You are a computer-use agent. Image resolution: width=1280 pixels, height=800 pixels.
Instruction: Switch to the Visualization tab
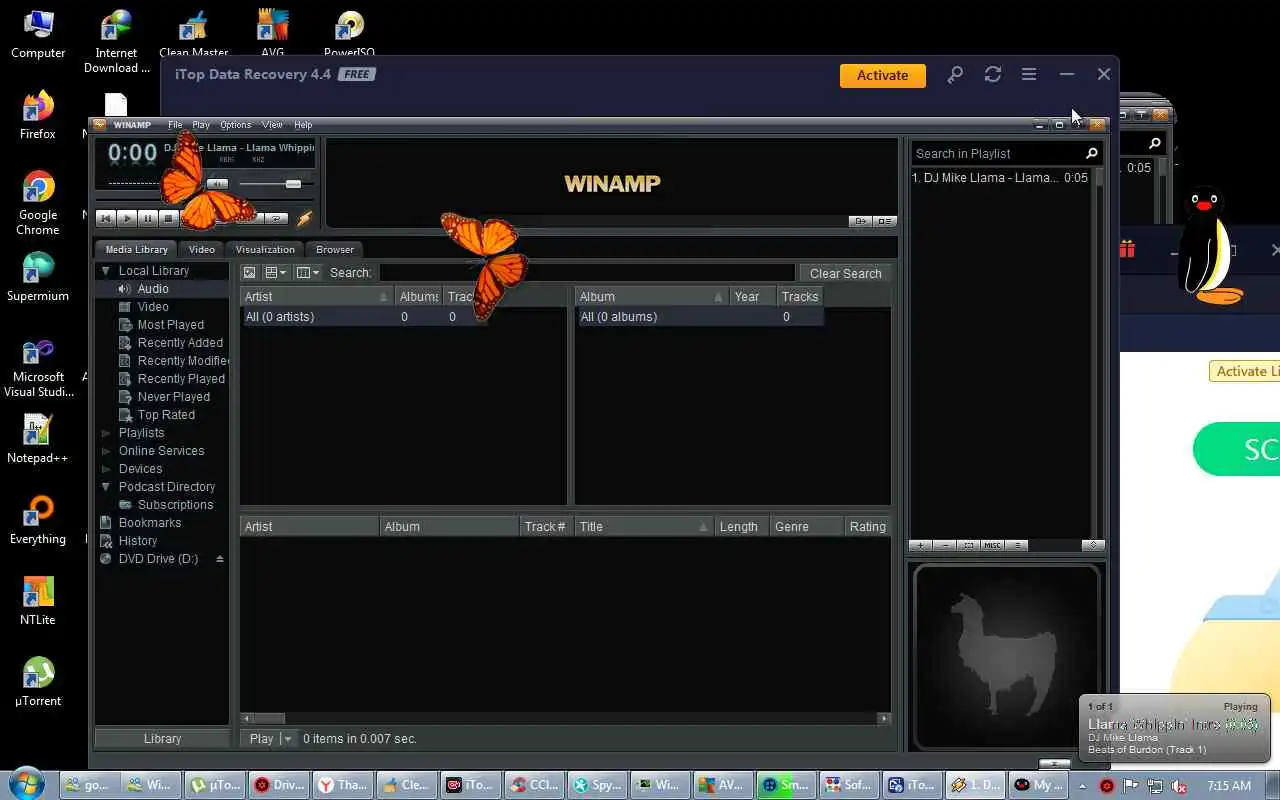[265, 249]
